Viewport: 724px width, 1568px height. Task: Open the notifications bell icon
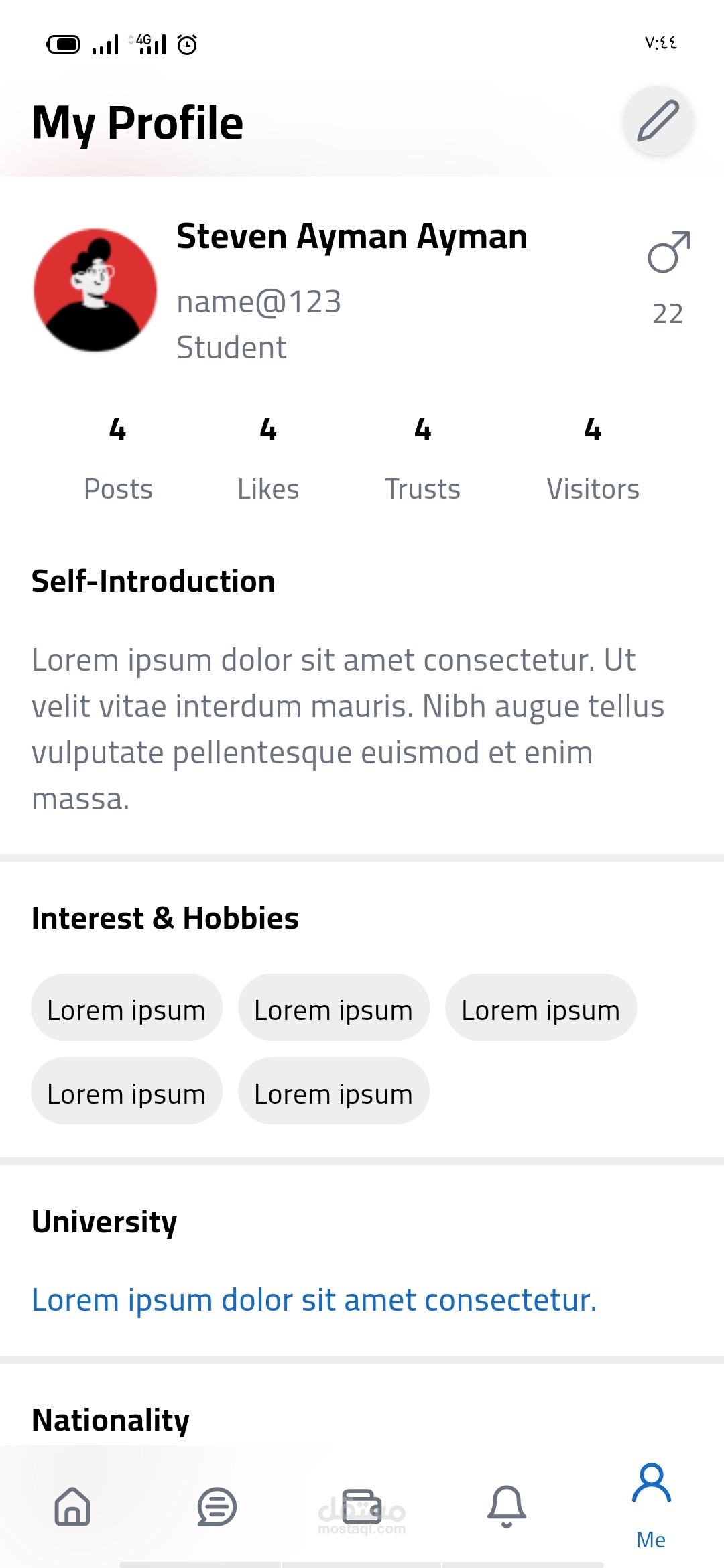coord(507,1506)
